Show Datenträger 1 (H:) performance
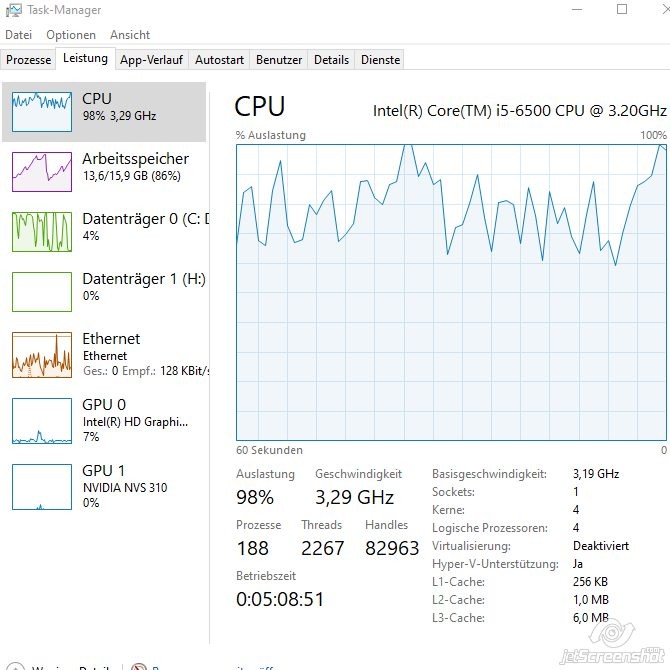The width and height of the screenshot is (670, 670). click(42, 291)
